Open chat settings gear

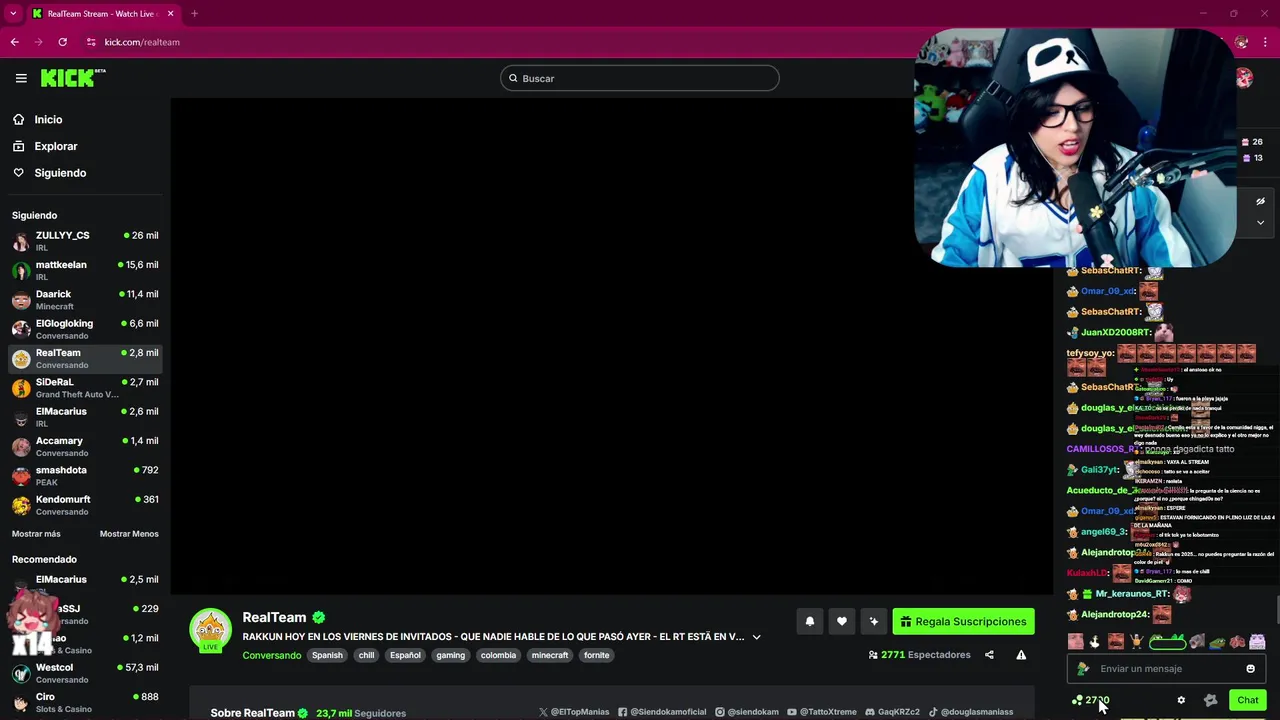(1181, 700)
